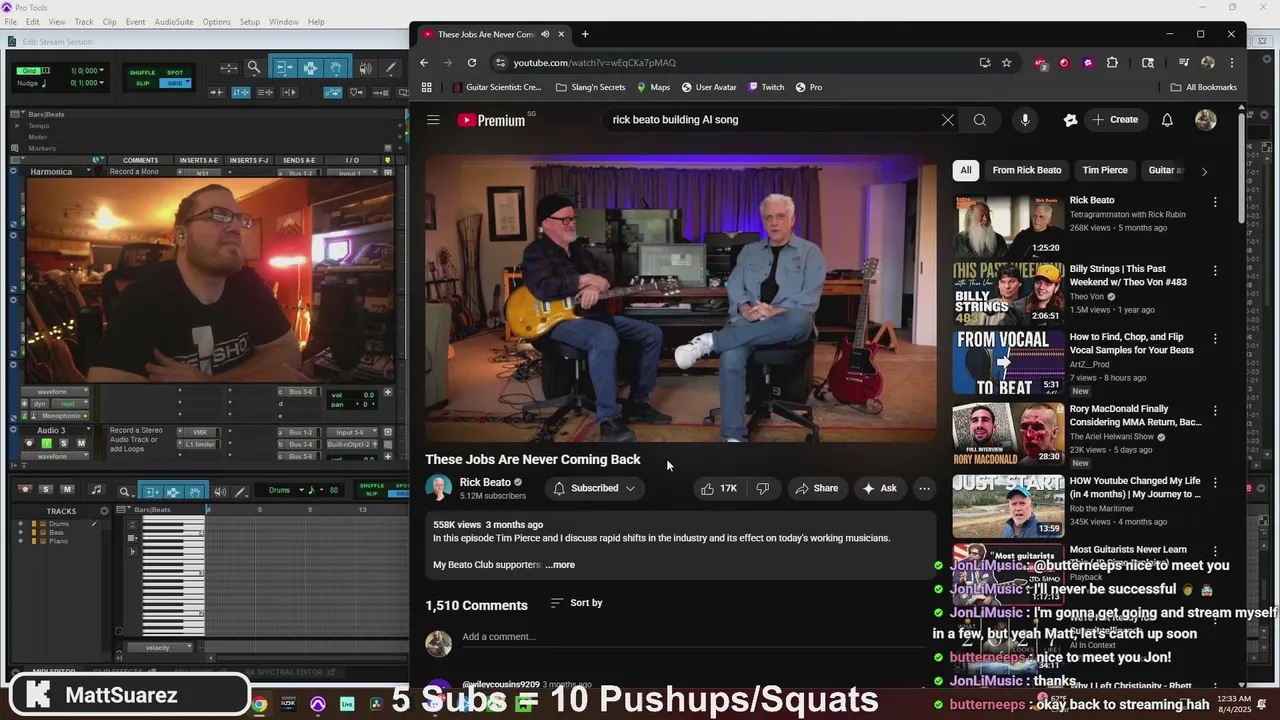Viewport: 1280px width, 720px height.
Task: Click the Ask button
Action: coord(879,488)
